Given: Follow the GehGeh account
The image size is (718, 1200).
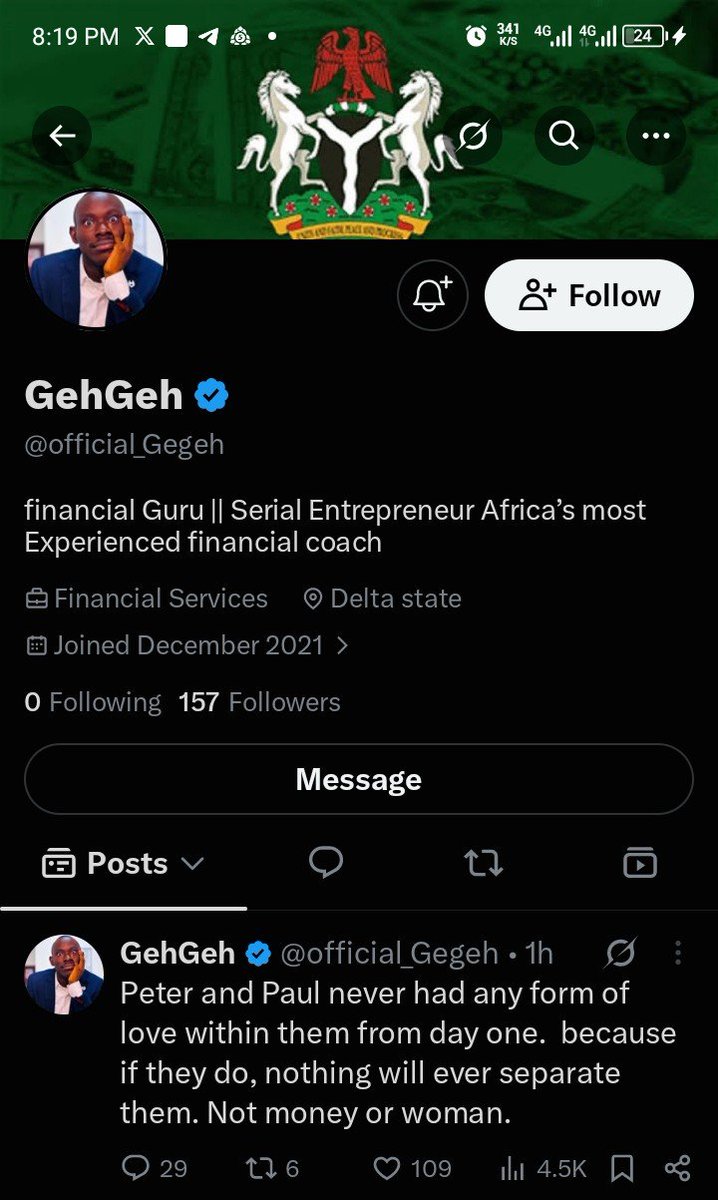Looking at the screenshot, I should point(589,295).
